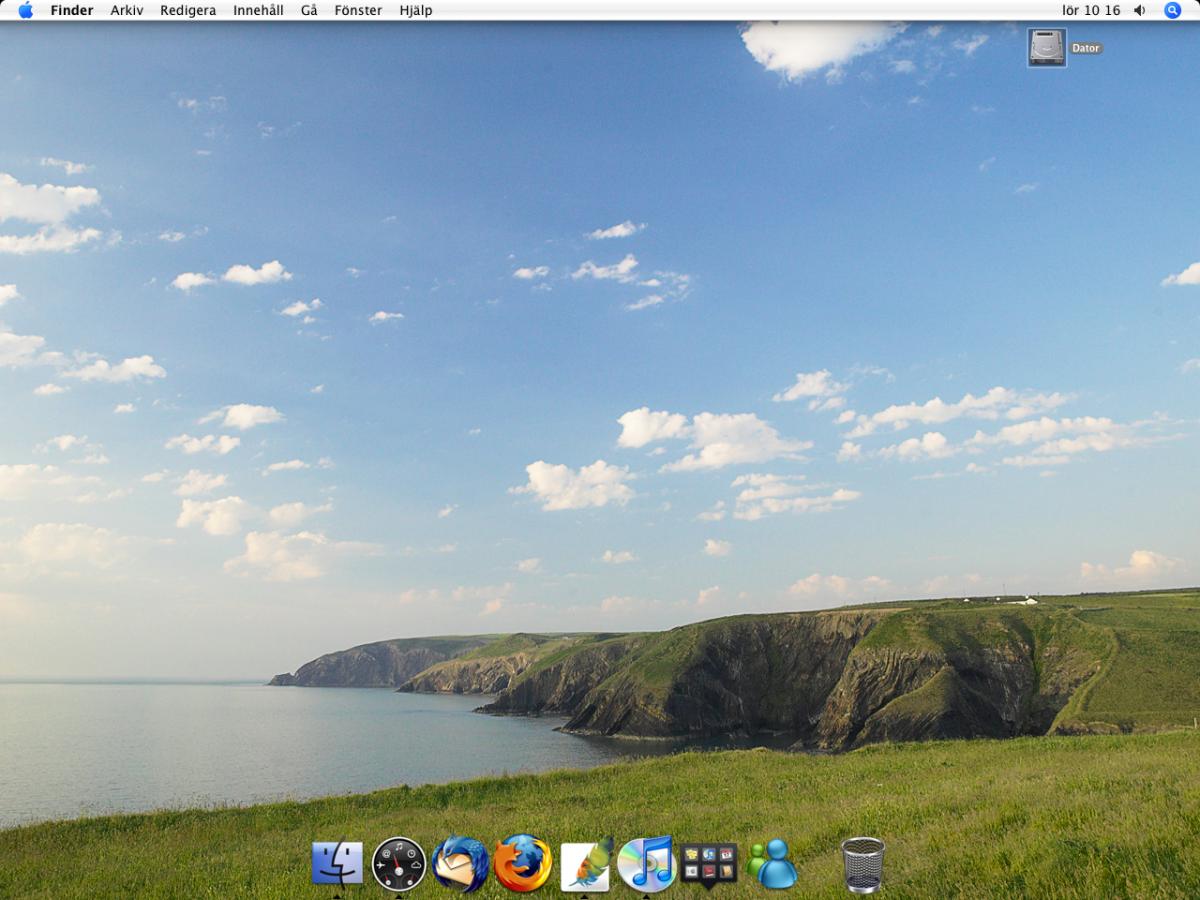Open the Arkiv menu
Image resolution: width=1200 pixels, height=900 pixels.
[127, 10]
